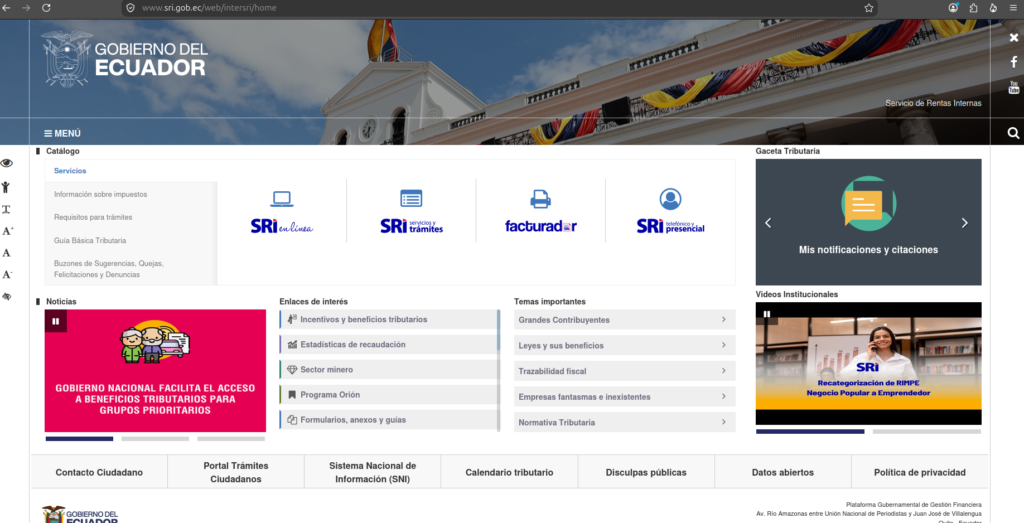Open the browser hamburger menu
1024x523 pixels.
[x=1013, y=8]
